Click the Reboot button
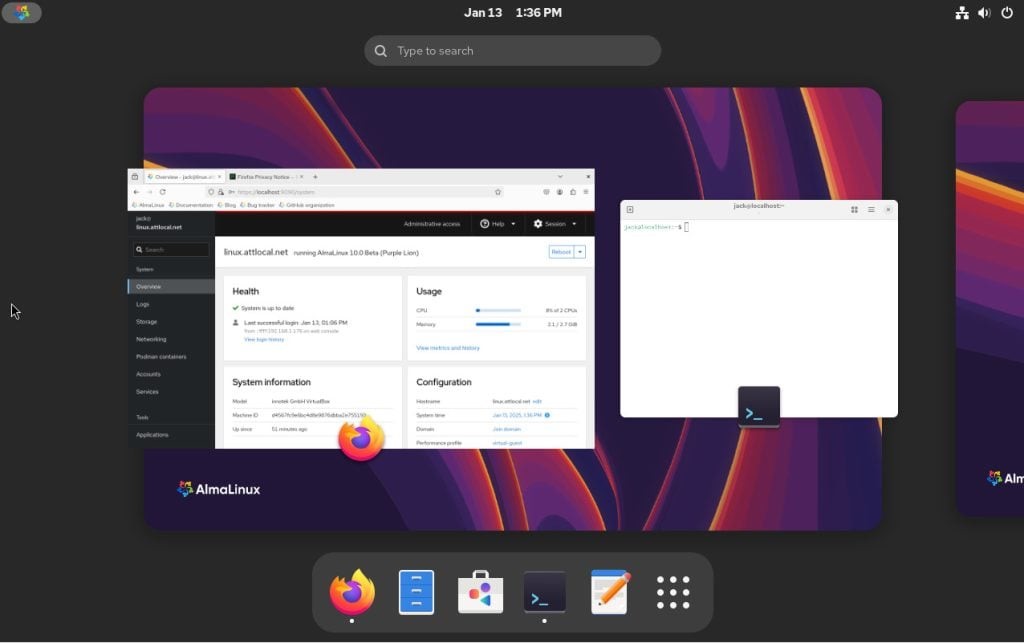The width and height of the screenshot is (1024, 643). click(561, 252)
